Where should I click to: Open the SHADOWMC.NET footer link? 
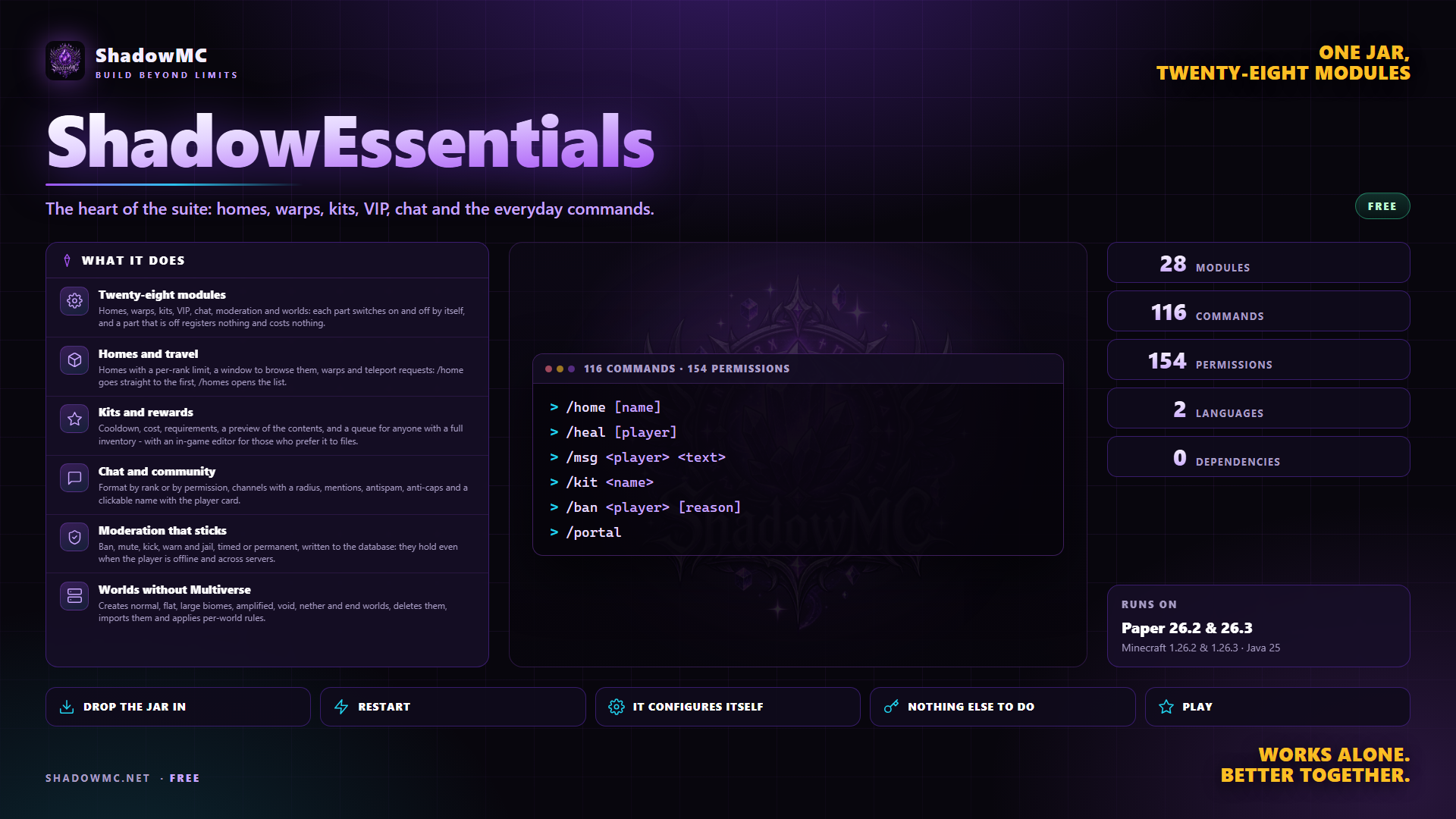98,778
